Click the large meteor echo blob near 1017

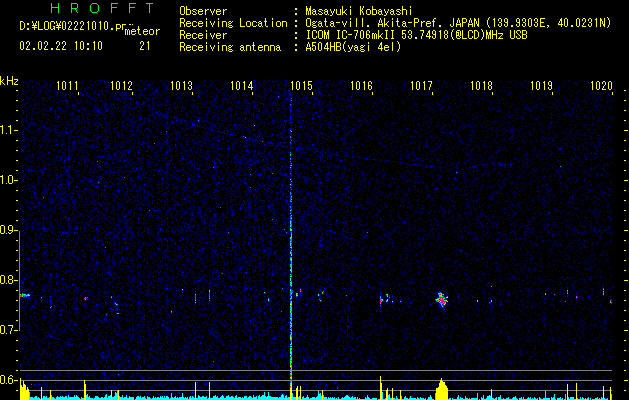click(442, 299)
